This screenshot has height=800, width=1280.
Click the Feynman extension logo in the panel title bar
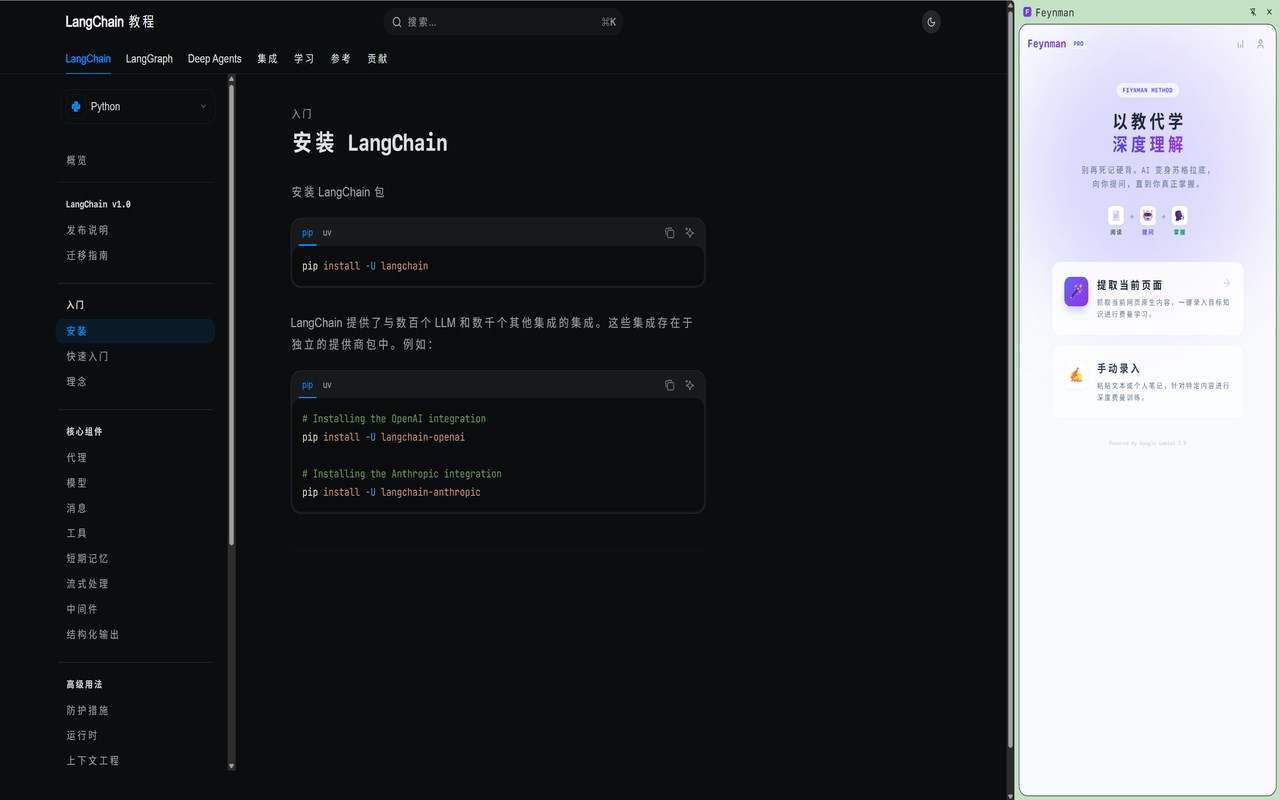[1027, 12]
